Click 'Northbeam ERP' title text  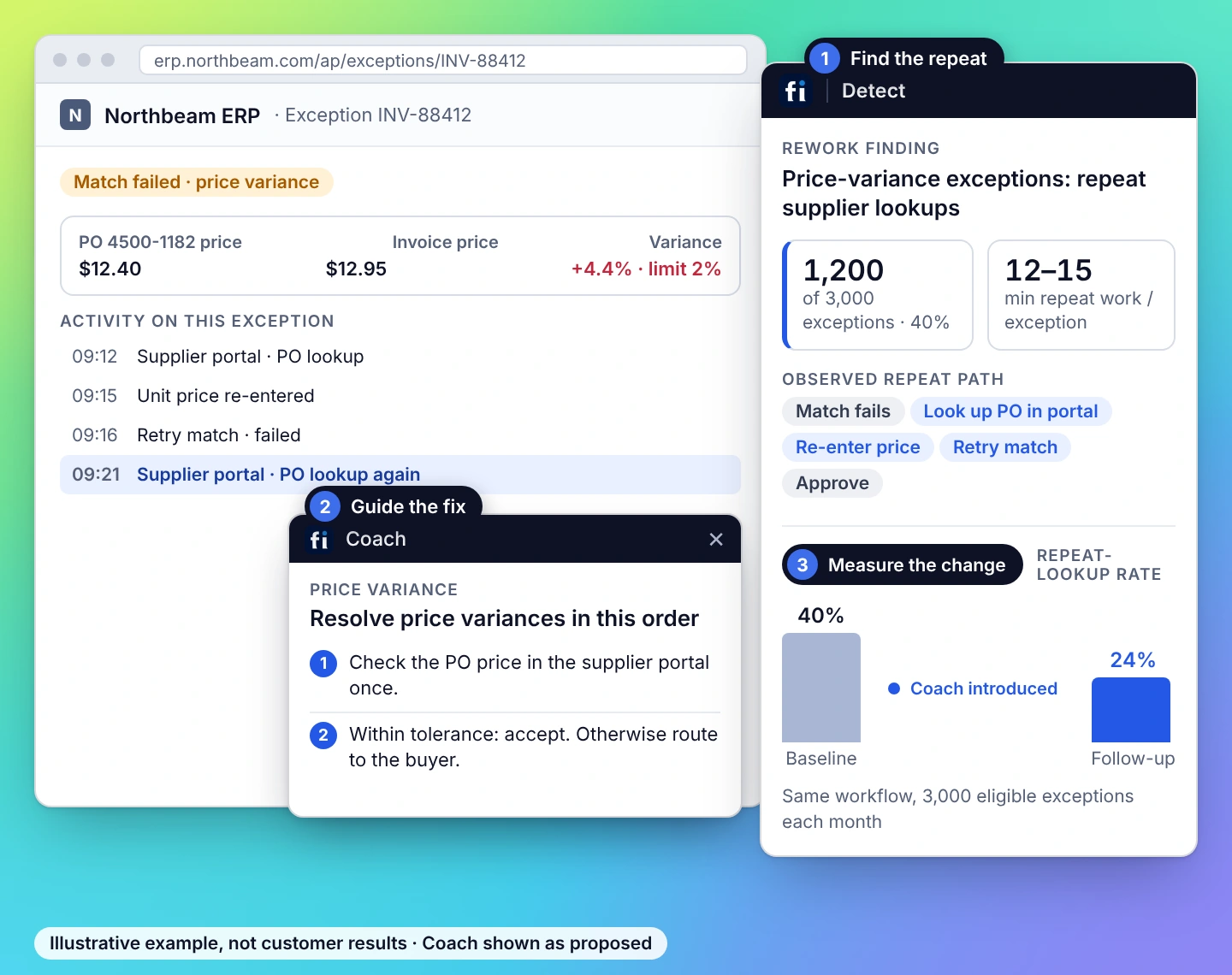point(182,115)
